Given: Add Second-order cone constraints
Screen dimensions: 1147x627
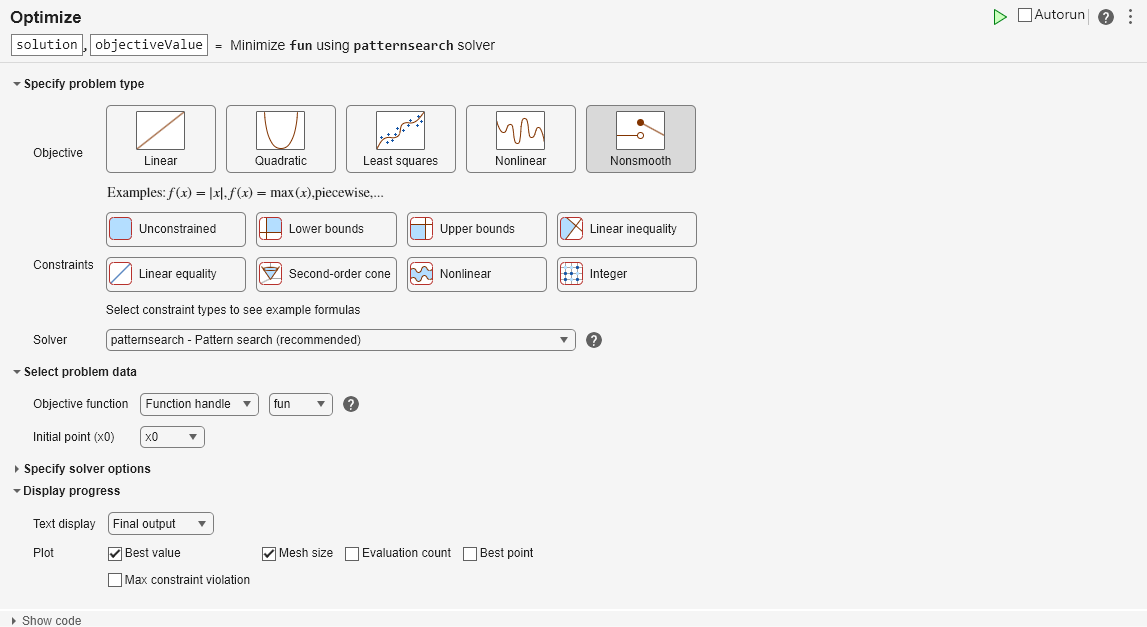Looking at the screenshot, I should (325, 274).
